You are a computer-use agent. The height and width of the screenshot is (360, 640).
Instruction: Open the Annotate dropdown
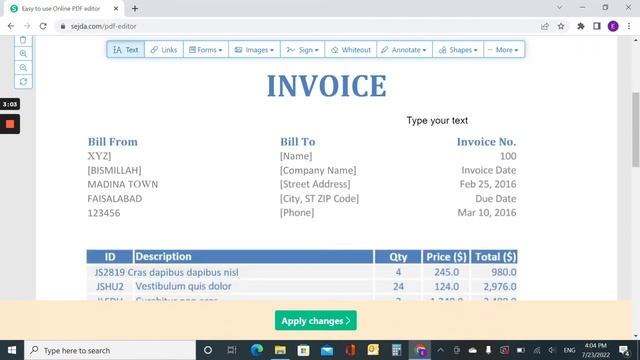pos(404,50)
